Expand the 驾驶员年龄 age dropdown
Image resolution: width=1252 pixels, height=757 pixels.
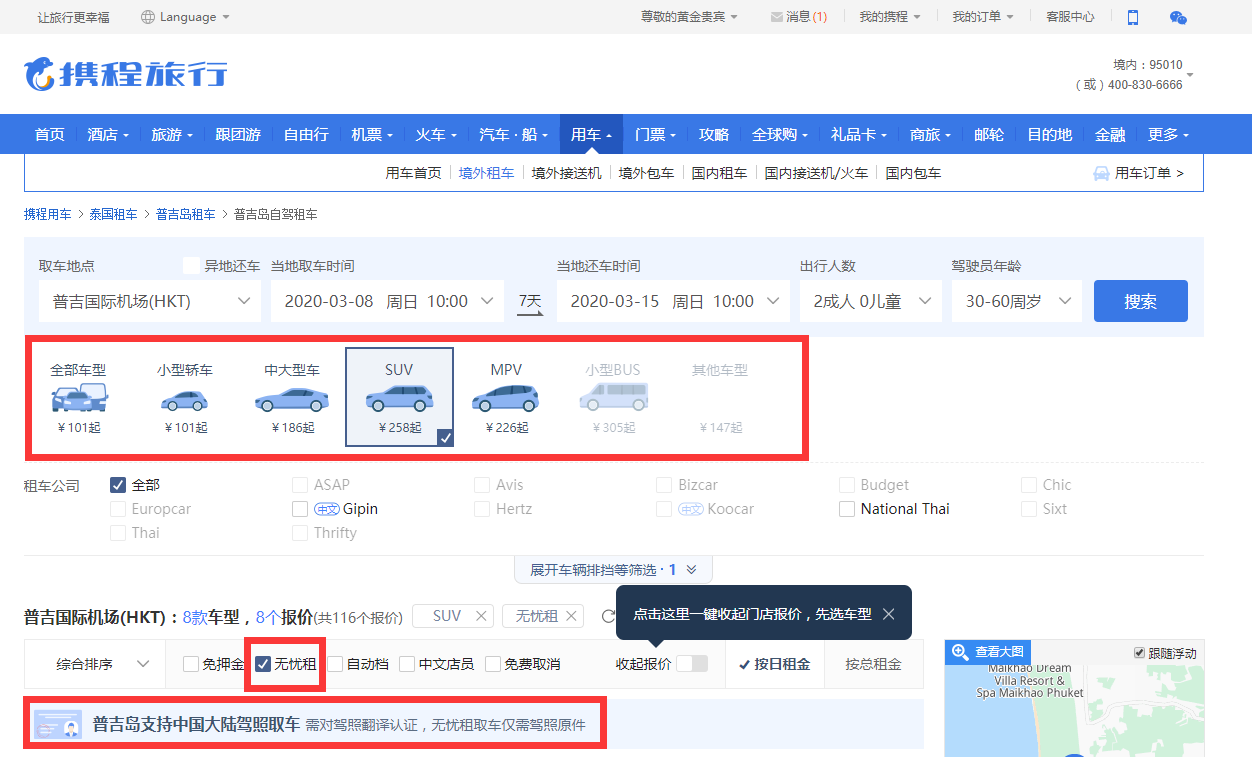tap(1016, 301)
